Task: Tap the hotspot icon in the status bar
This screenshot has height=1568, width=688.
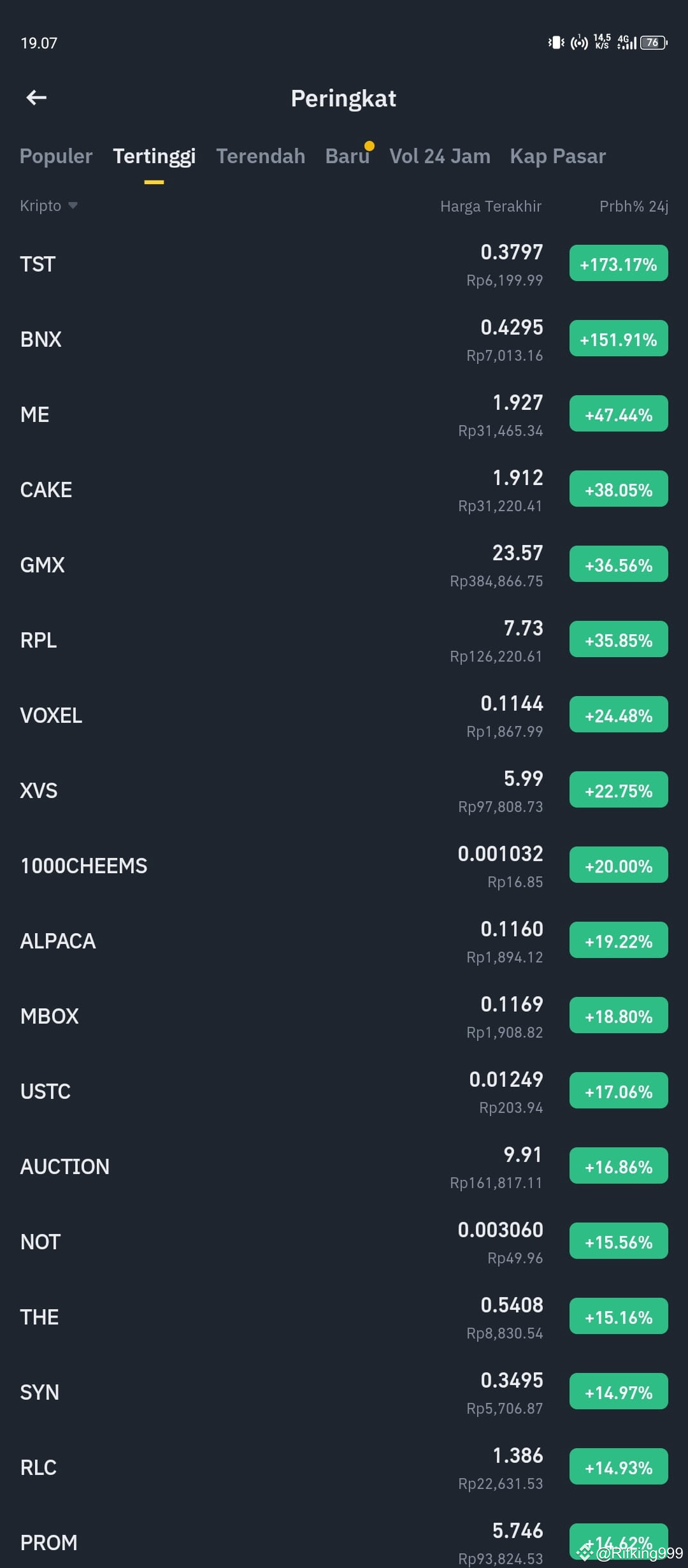Action: (x=578, y=43)
